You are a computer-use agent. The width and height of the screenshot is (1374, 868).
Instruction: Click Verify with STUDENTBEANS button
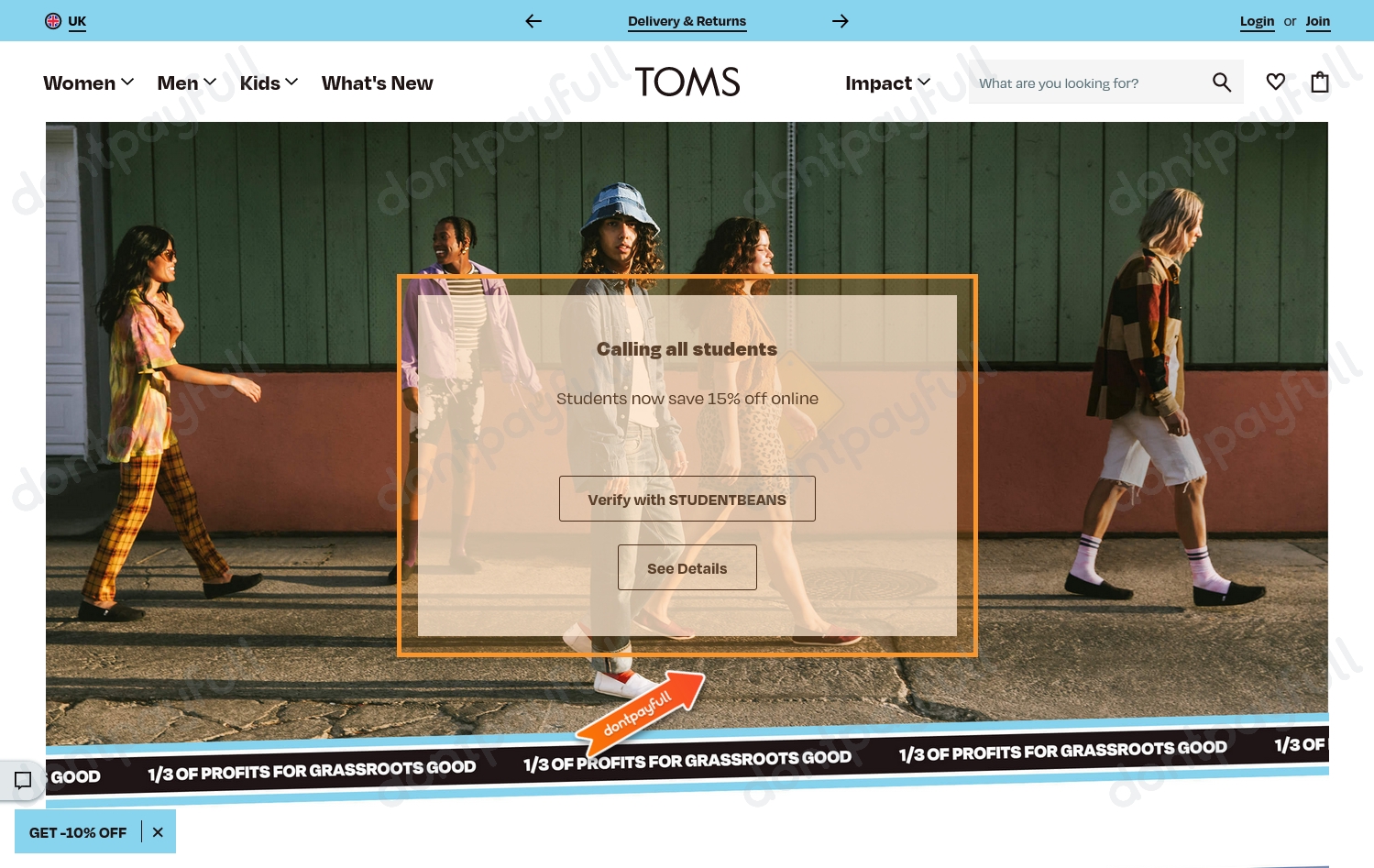[x=687, y=499]
